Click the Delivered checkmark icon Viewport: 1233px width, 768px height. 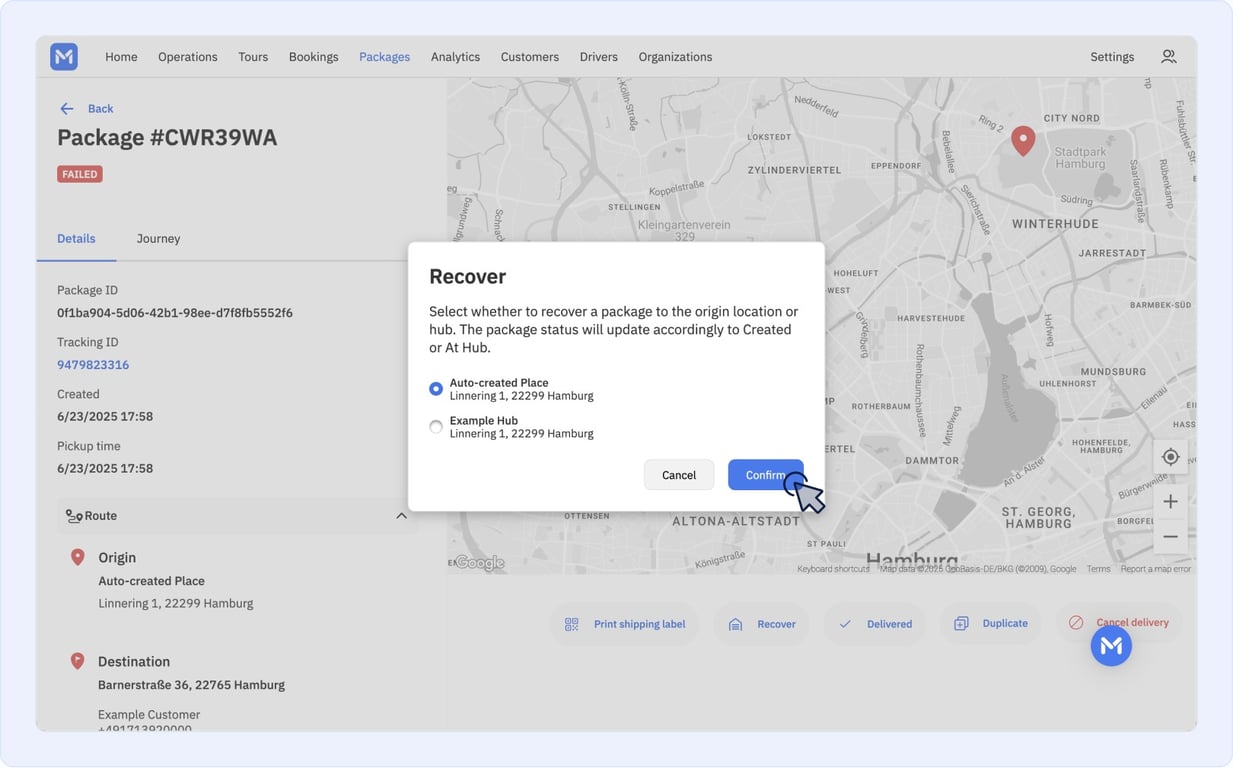click(845, 624)
